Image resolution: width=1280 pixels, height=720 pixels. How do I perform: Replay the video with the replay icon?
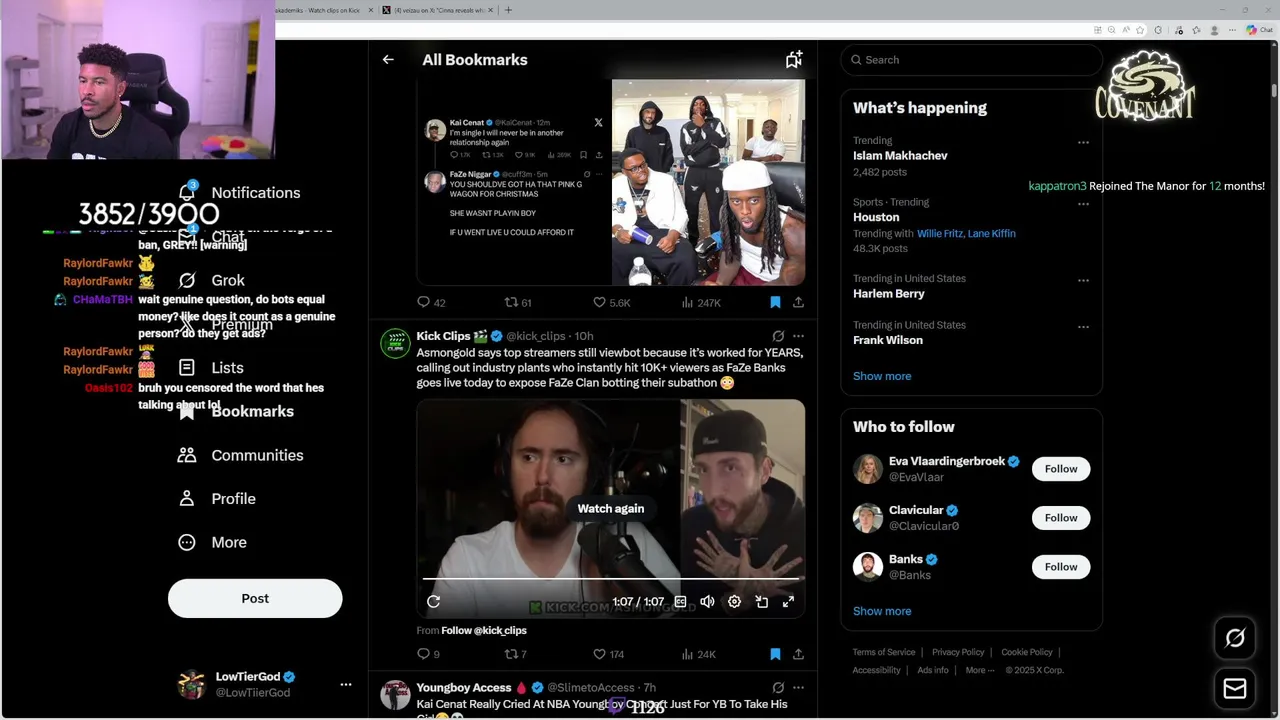pos(433,601)
